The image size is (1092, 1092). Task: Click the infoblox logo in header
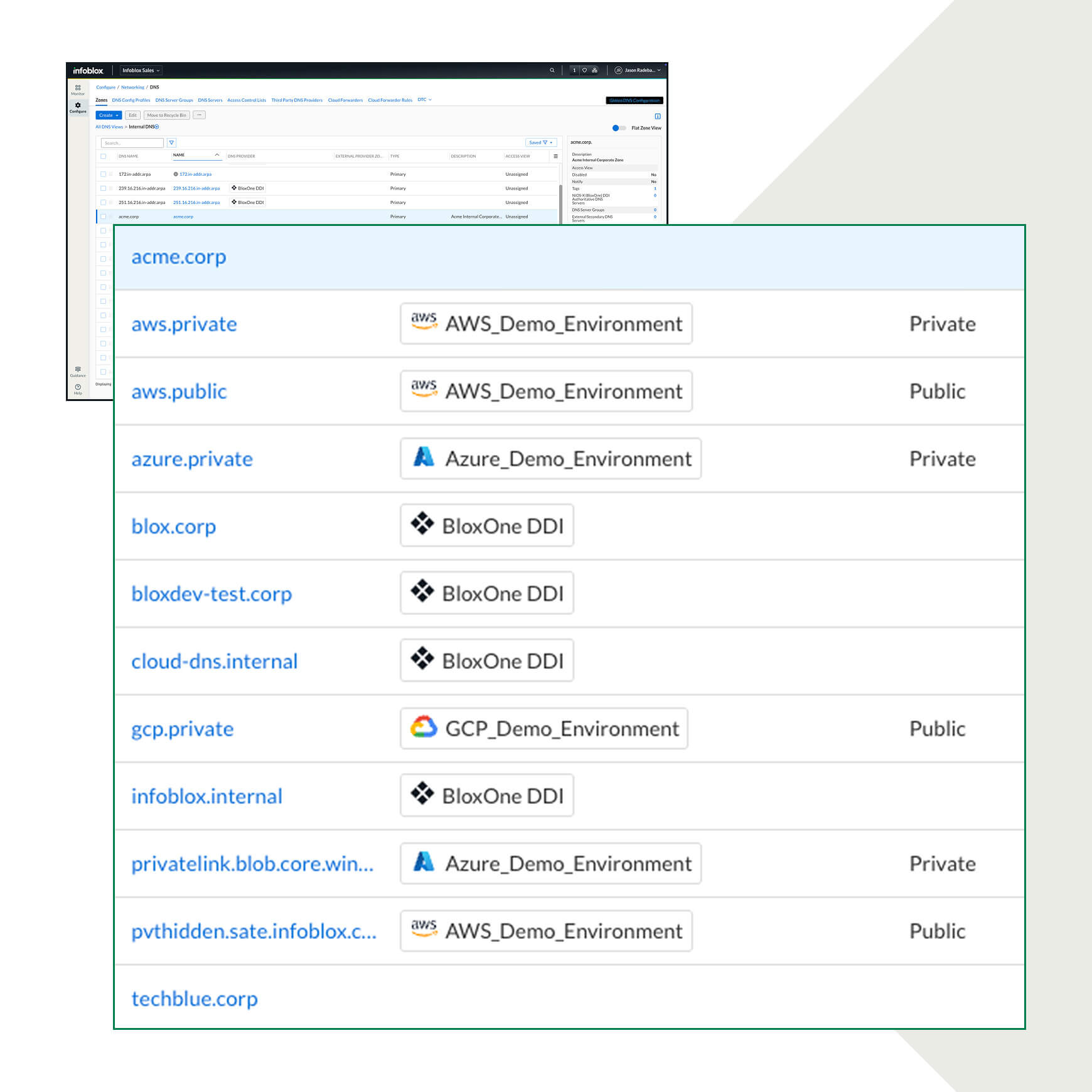tap(88, 70)
